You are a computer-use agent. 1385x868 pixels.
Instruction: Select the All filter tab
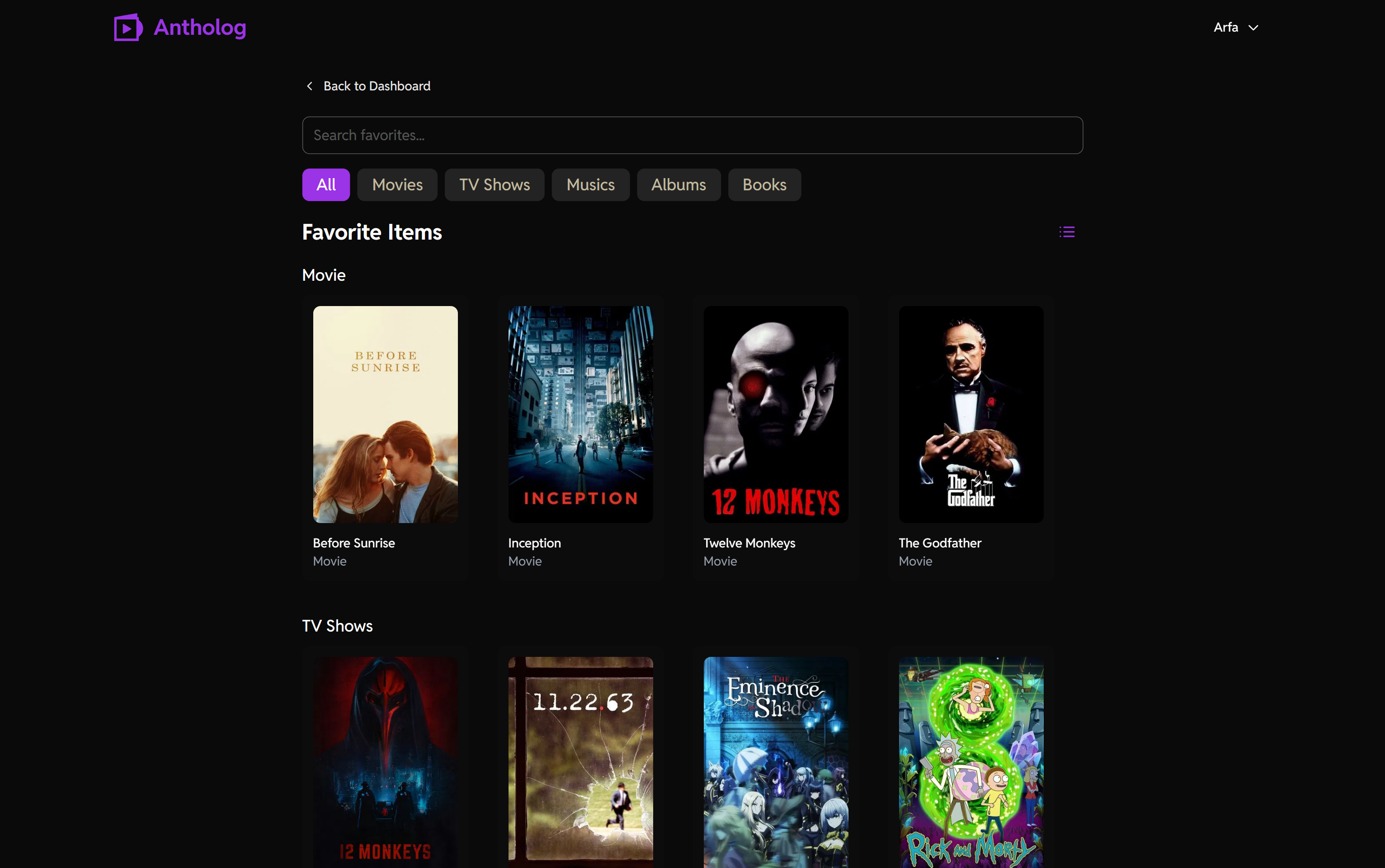tap(326, 185)
